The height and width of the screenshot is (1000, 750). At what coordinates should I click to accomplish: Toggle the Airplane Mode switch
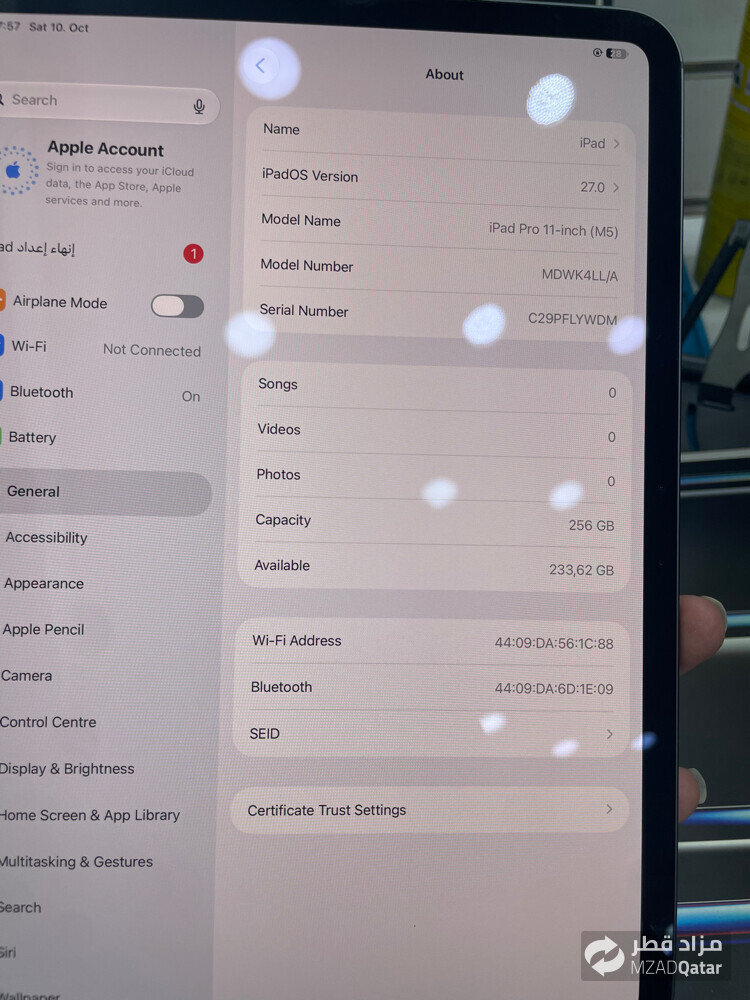tap(177, 306)
